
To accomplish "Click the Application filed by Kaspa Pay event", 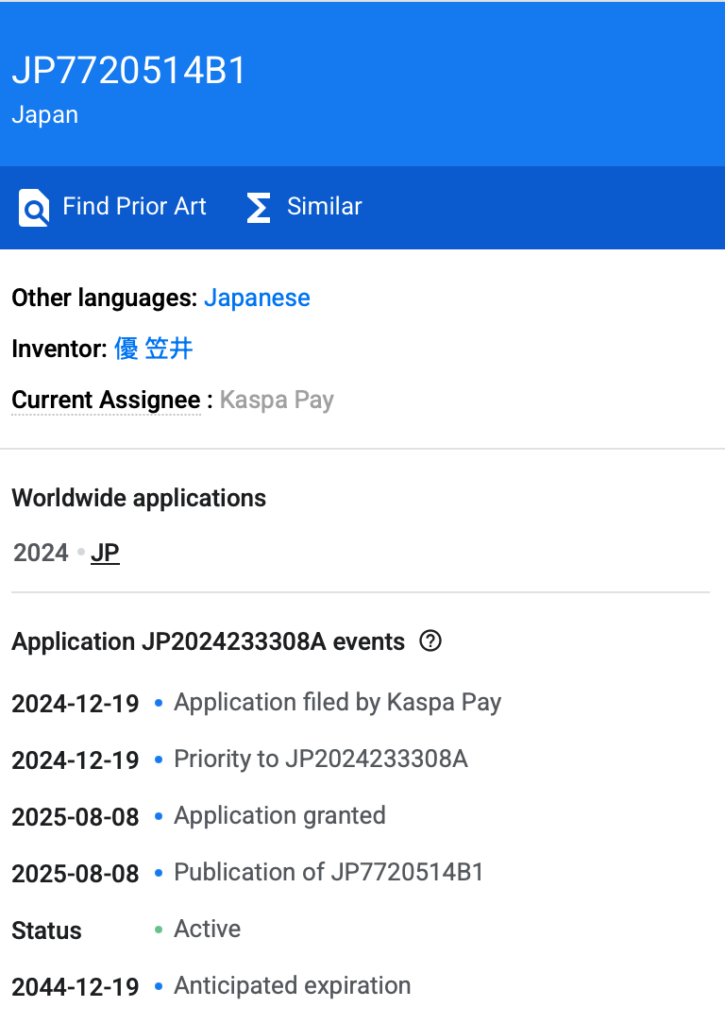I will 337,703.
